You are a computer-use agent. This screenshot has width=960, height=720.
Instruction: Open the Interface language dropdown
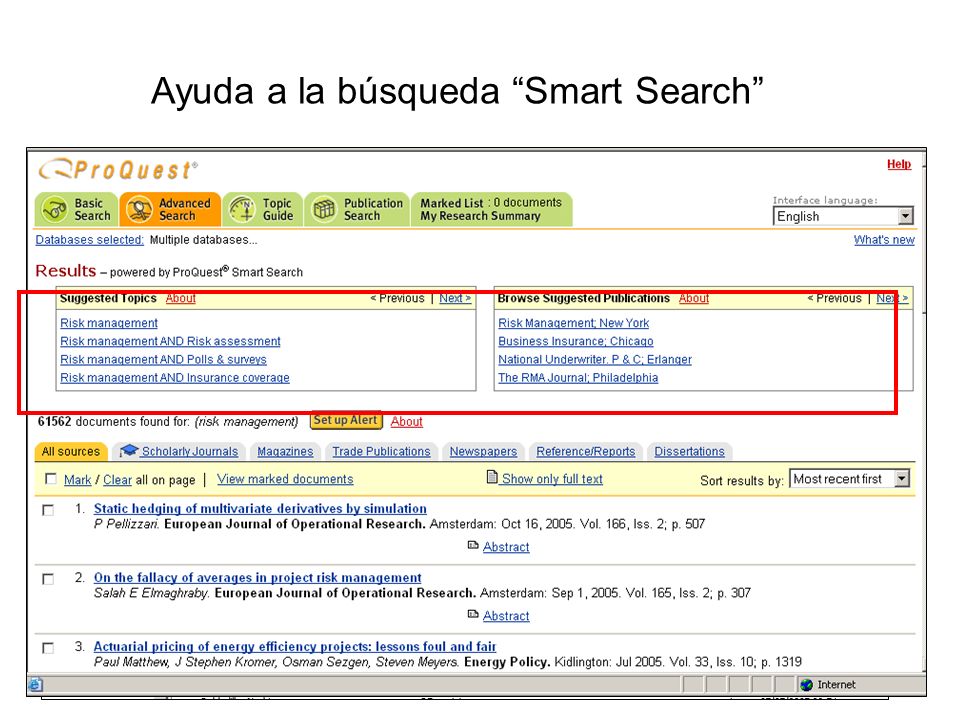pos(843,216)
